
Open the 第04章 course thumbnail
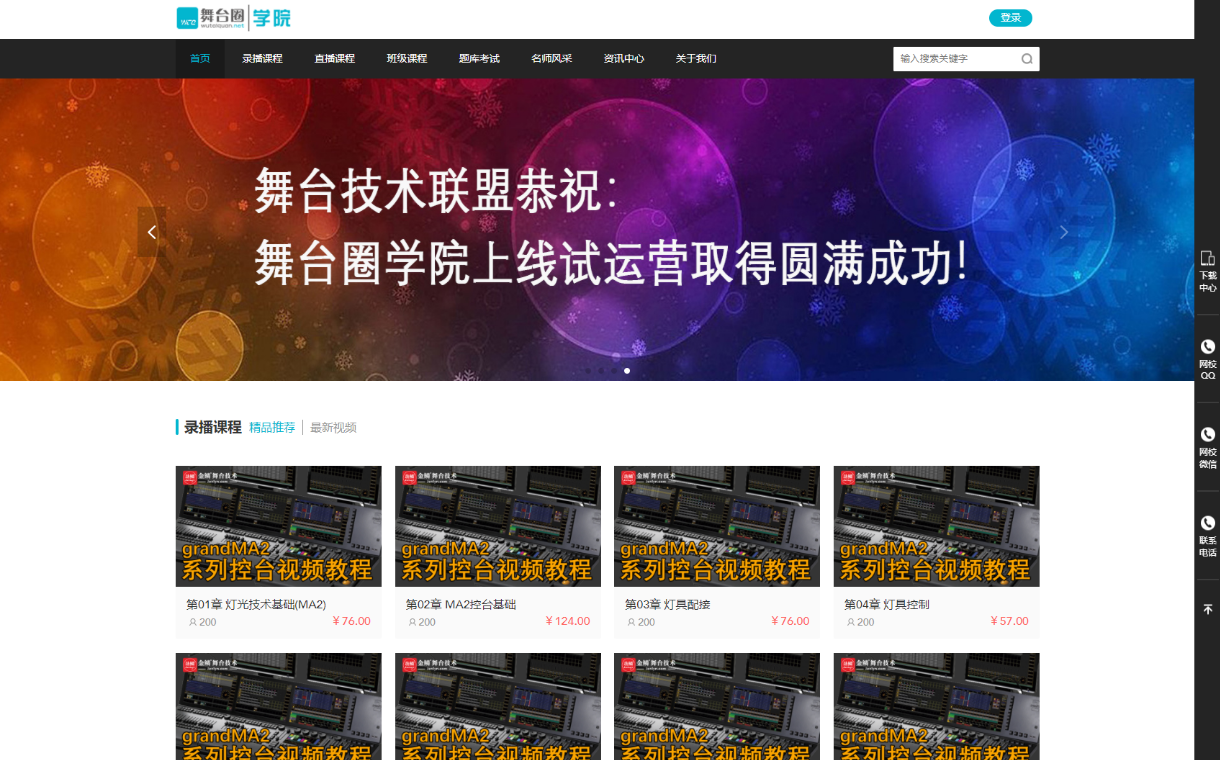pos(936,526)
